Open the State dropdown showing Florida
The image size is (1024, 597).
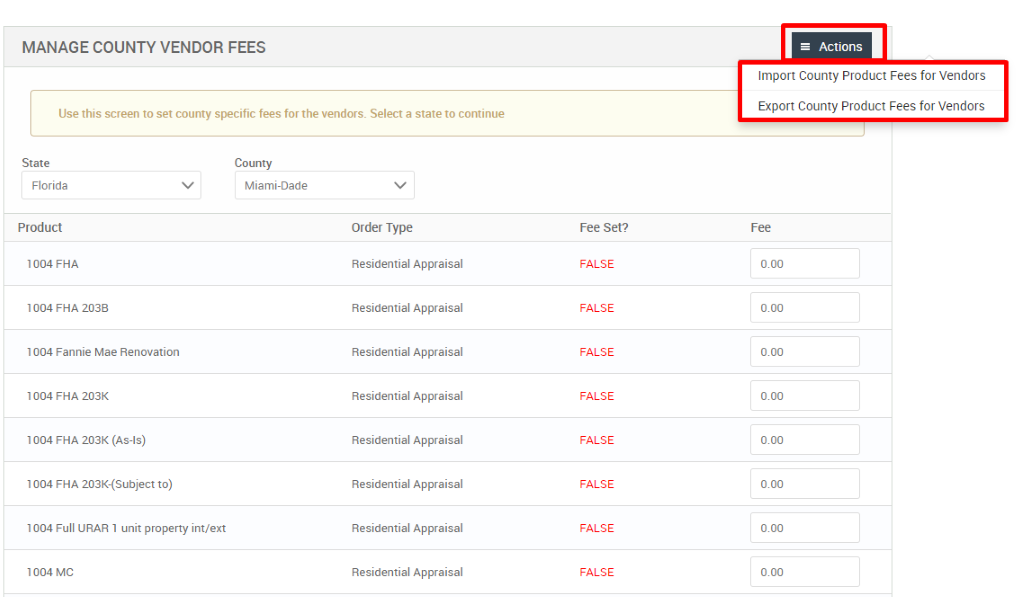click(110, 185)
